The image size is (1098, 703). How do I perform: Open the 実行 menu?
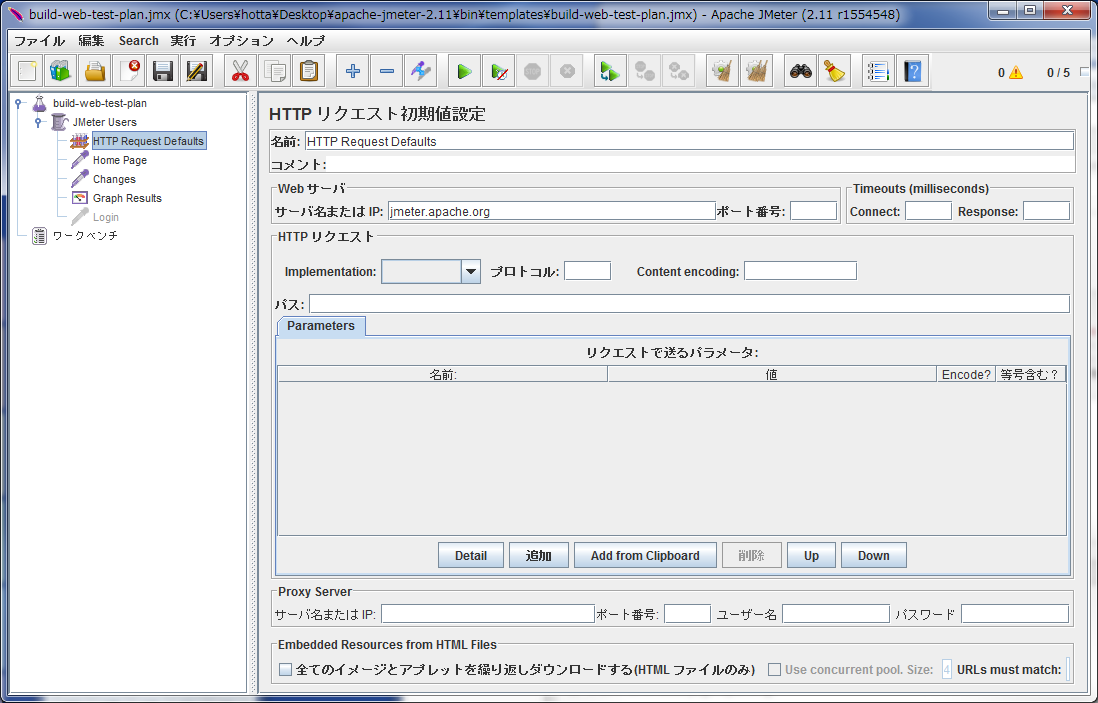pyautogui.click(x=183, y=41)
